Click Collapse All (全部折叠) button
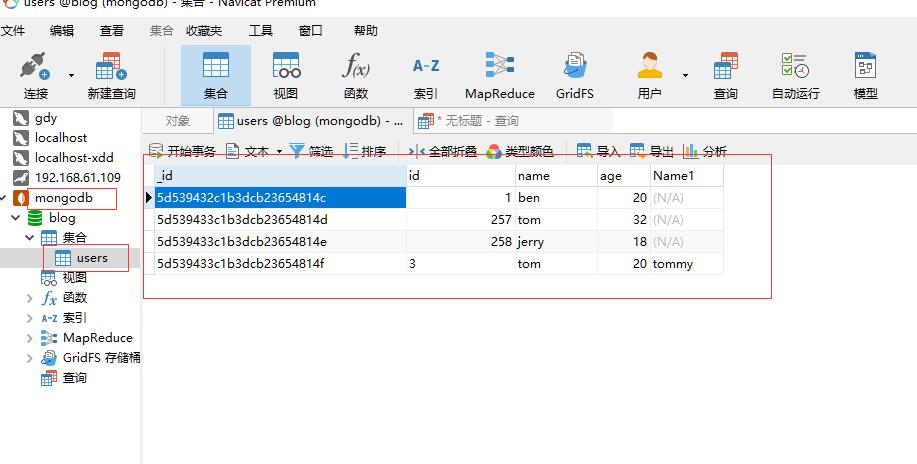917x464 pixels. click(x=443, y=152)
